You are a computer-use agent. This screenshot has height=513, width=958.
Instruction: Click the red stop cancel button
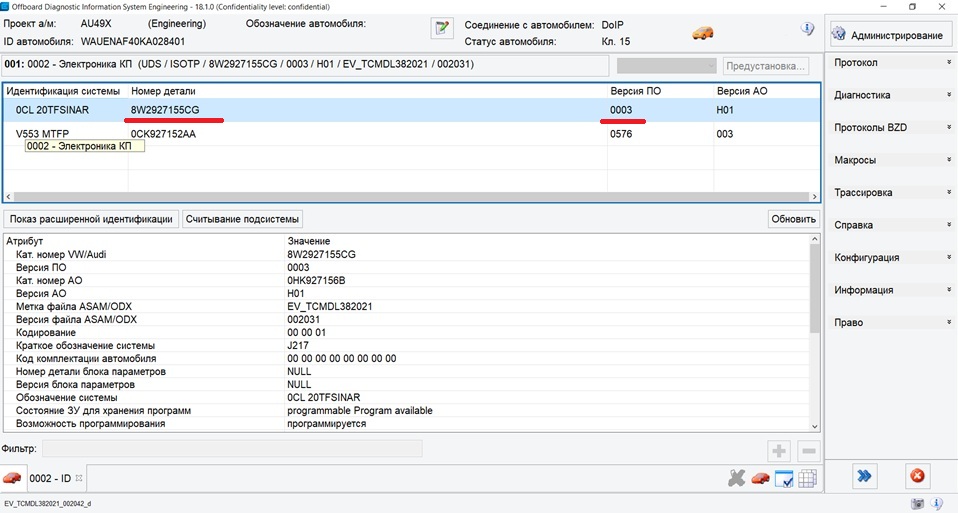pos(917,476)
